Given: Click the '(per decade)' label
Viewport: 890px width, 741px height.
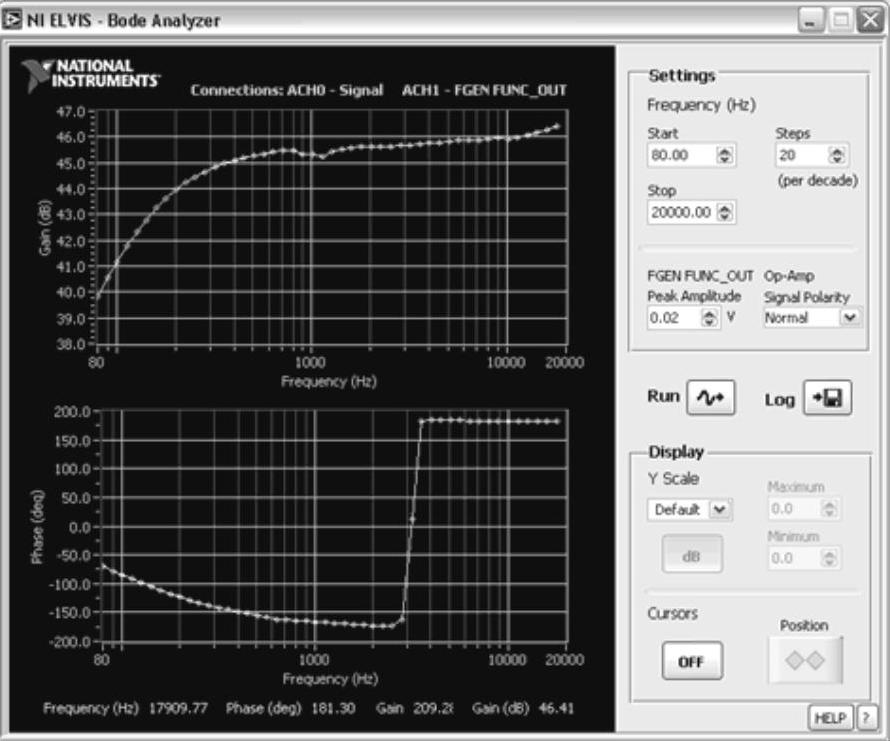Looking at the screenshot, I should tap(818, 181).
